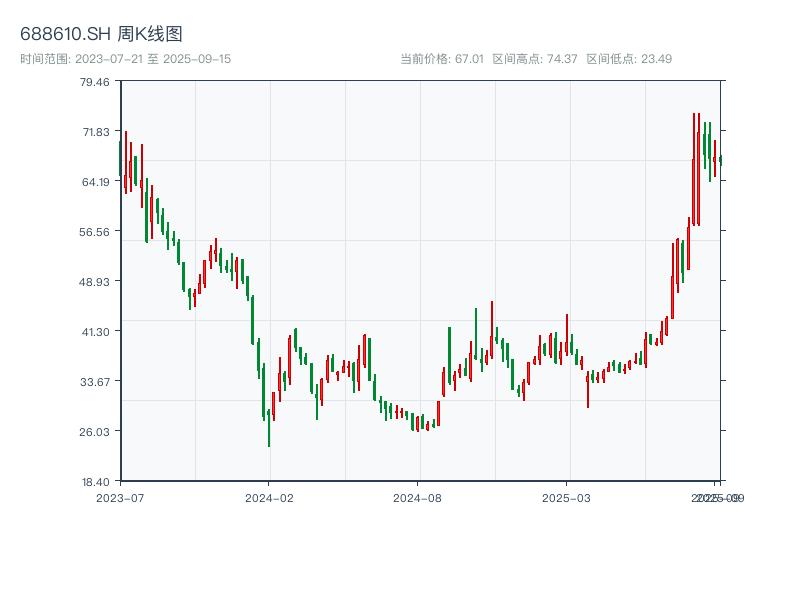Click y-axis label 18.40
This screenshot has width=800, height=600.
[95, 482]
